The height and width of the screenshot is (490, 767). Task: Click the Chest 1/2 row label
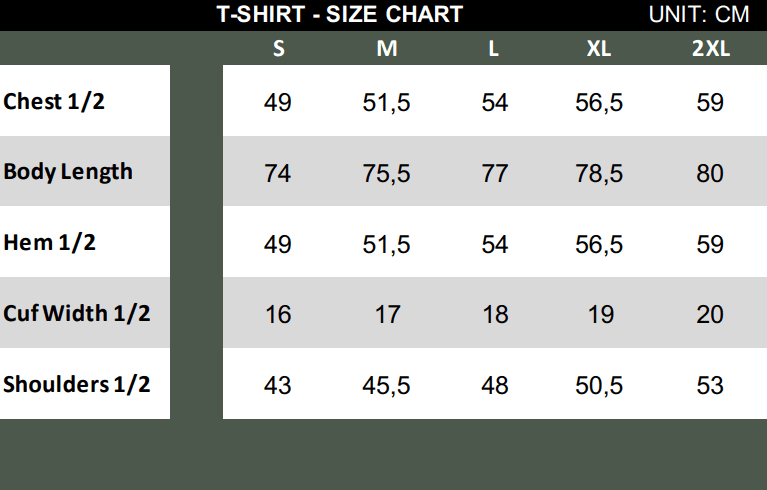pos(54,101)
